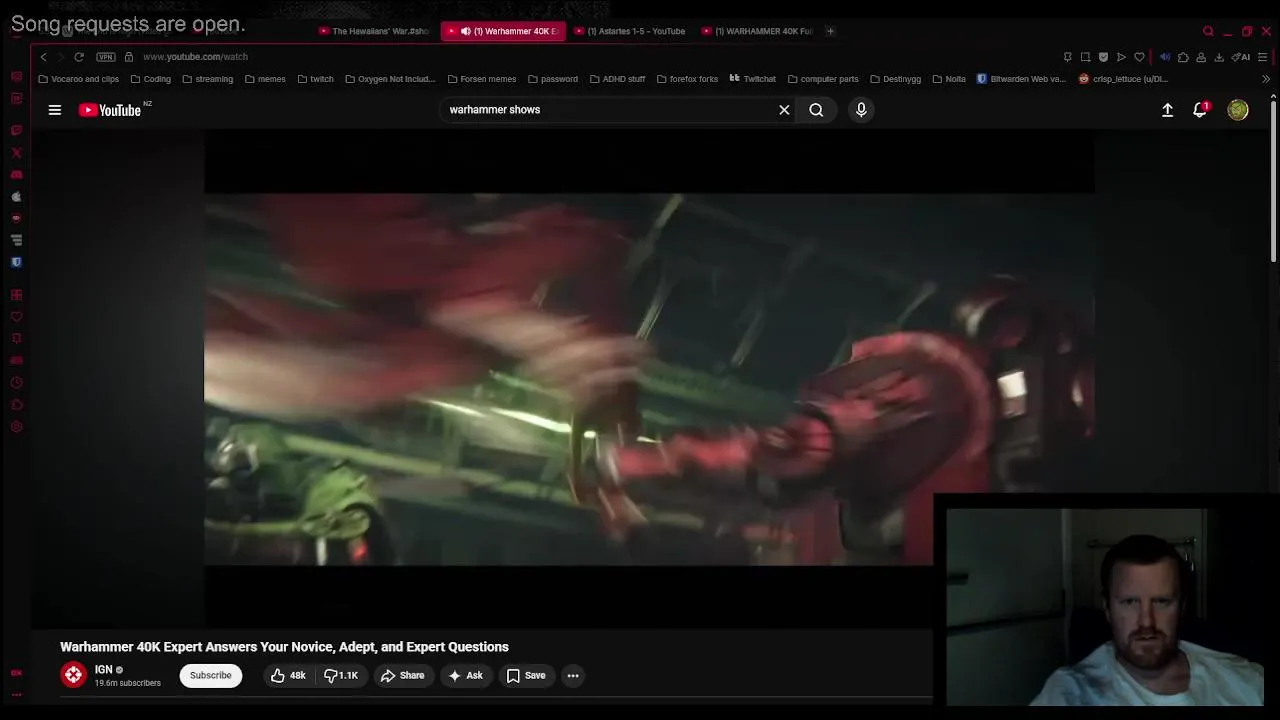Add page to bookmarks with heart icon
Viewport: 1280px width, 720px height.
[1139, 57]
